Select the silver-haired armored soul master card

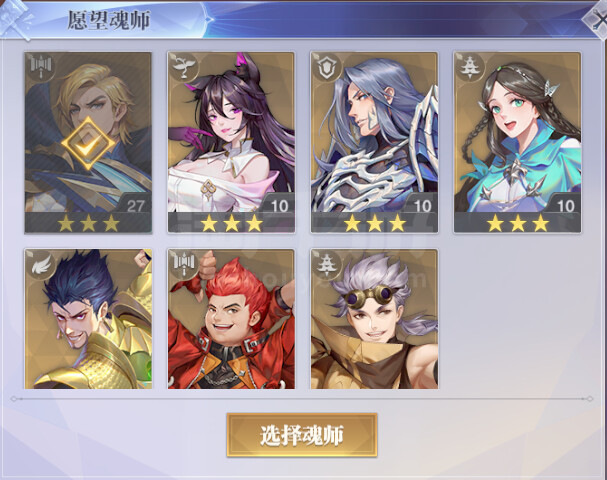(374, 142)
